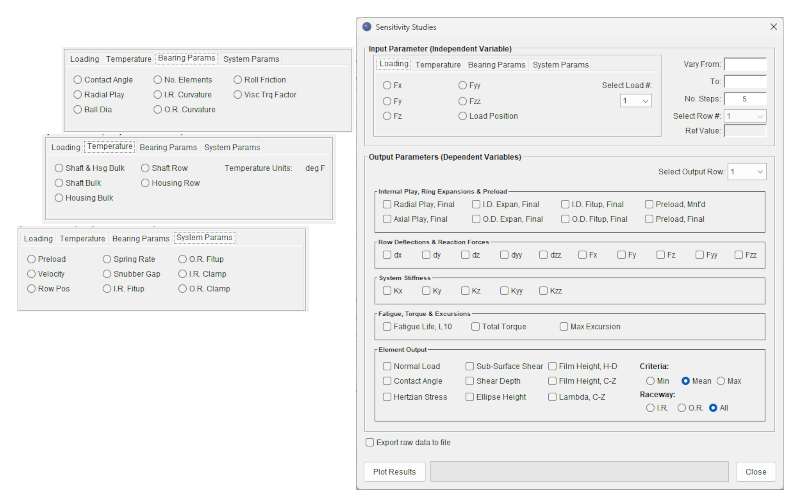
Task: Open the System Params tab in dialog
Action: (x=560, y=65)
